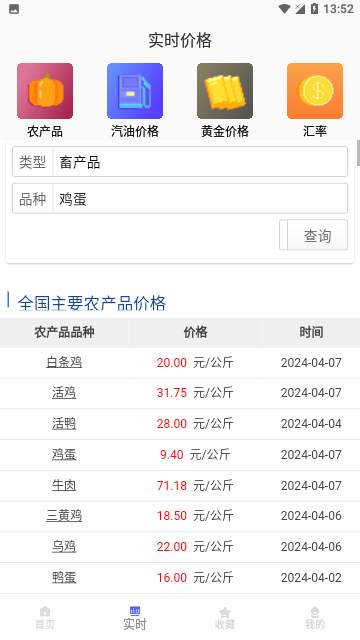Click the price 22.00 元/公斤
Image resolution: width=360 pixels, height=640 pixels.
point(195,547)
